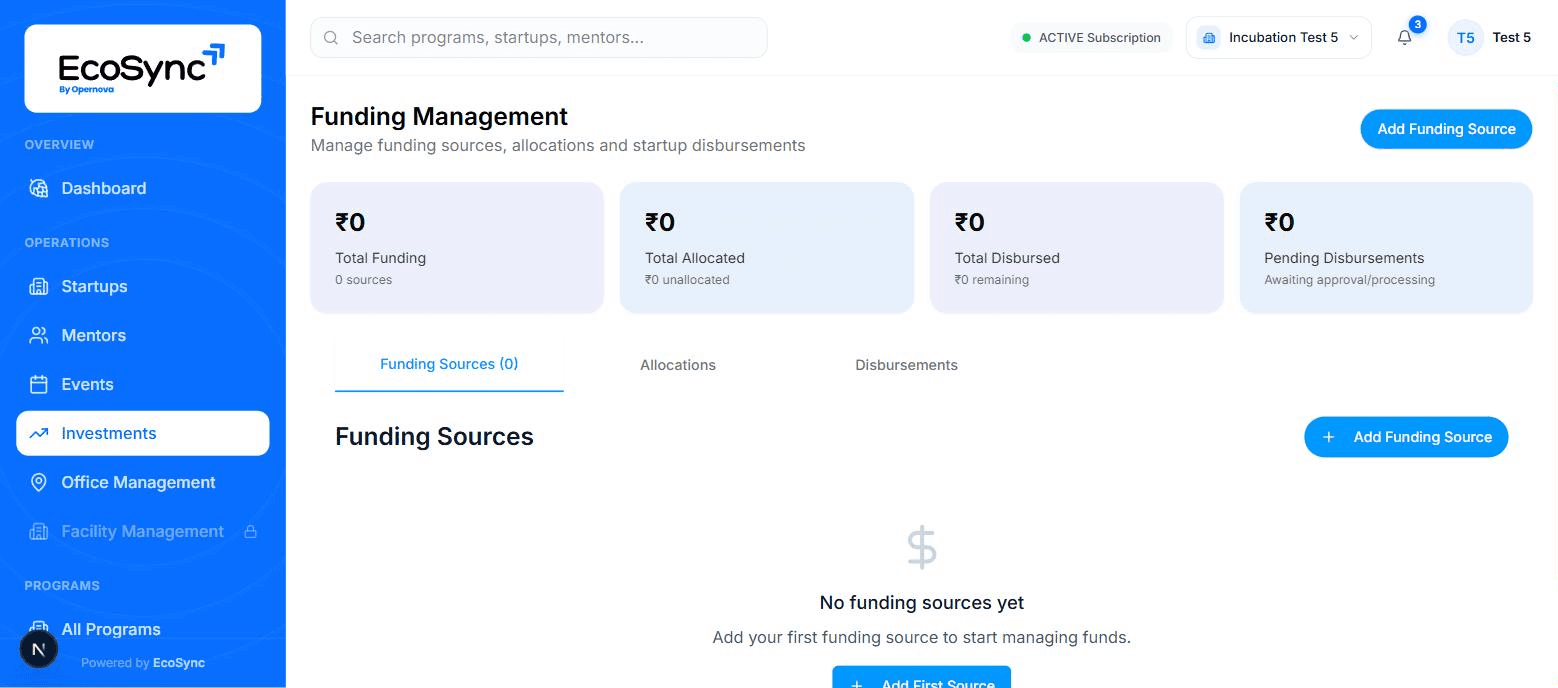
Task: Click the T5 user avatar
Action: [1465, 38]
